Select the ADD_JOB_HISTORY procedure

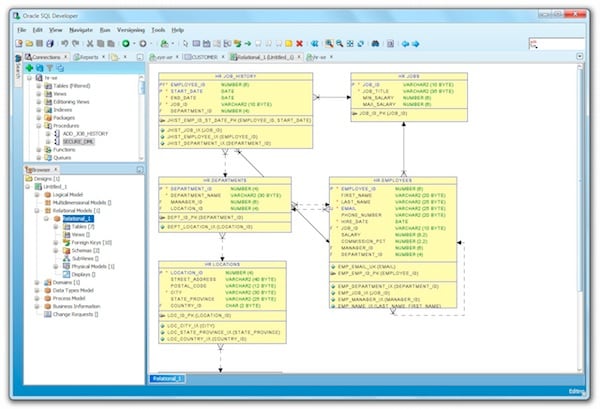[x=85, y=134]
